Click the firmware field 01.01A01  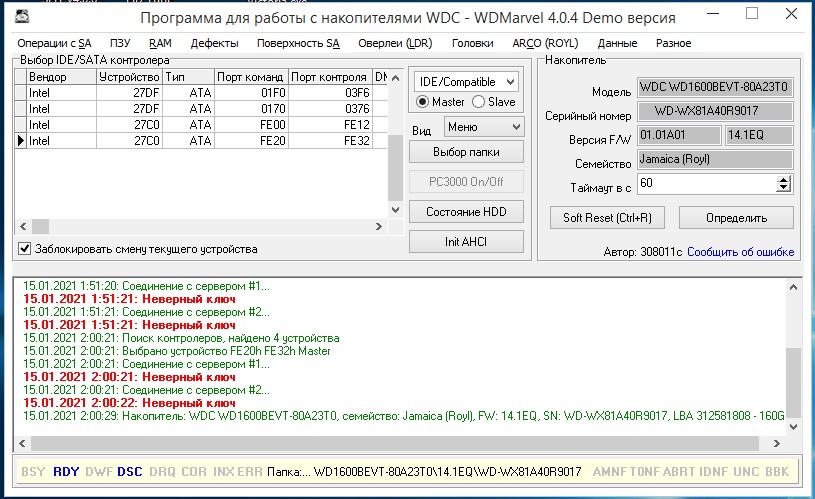click(x=679, y=135)
